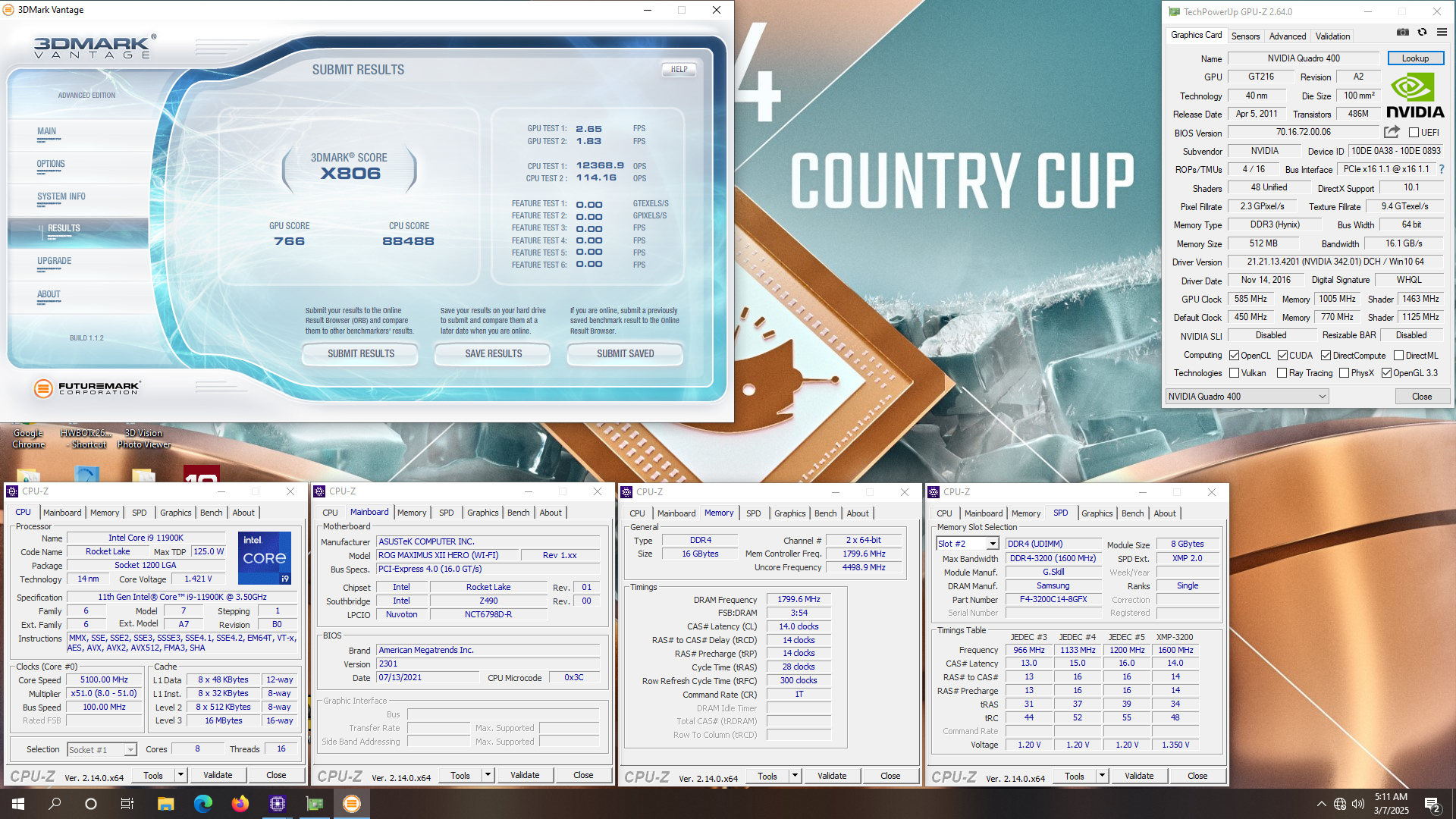Click the NVIDIA logo in GPU-Z

click(1415, 95)
